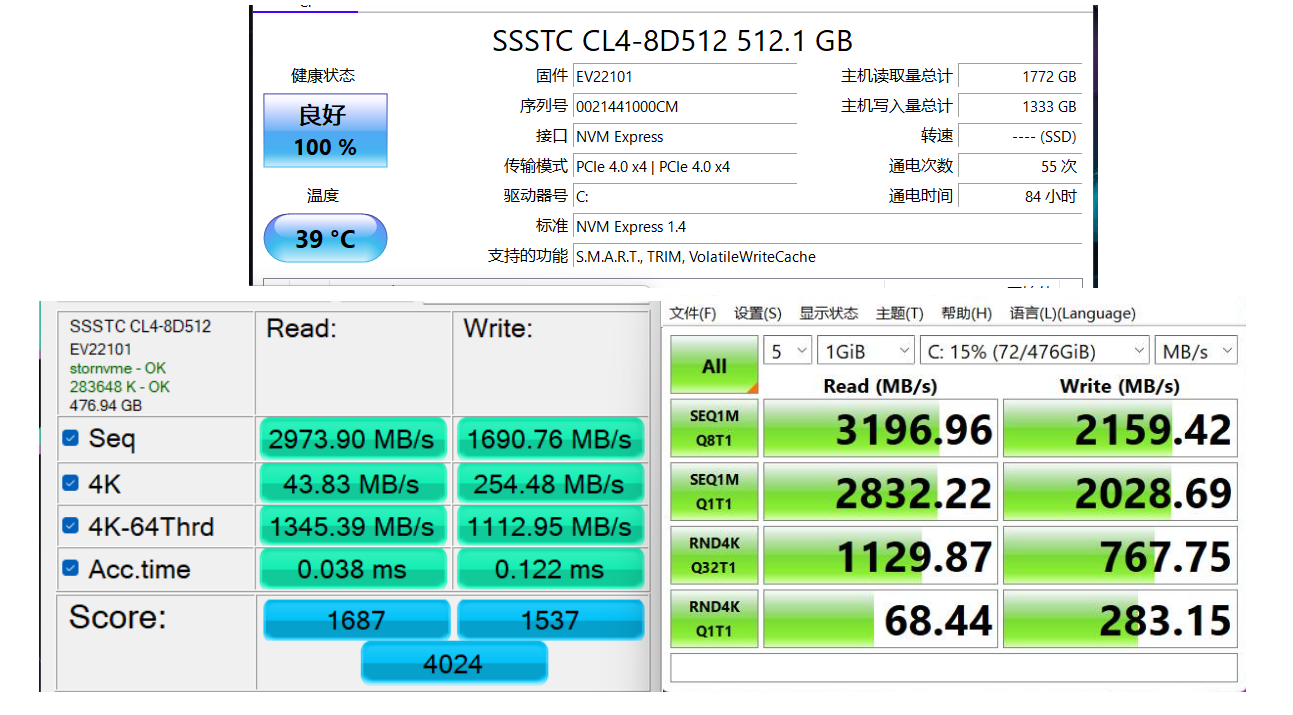Start the RND4K Q32T1 test
Image resolution: width=1293 pixels, height=715 pixels.
pyautogui.click(x=714, y=555)
